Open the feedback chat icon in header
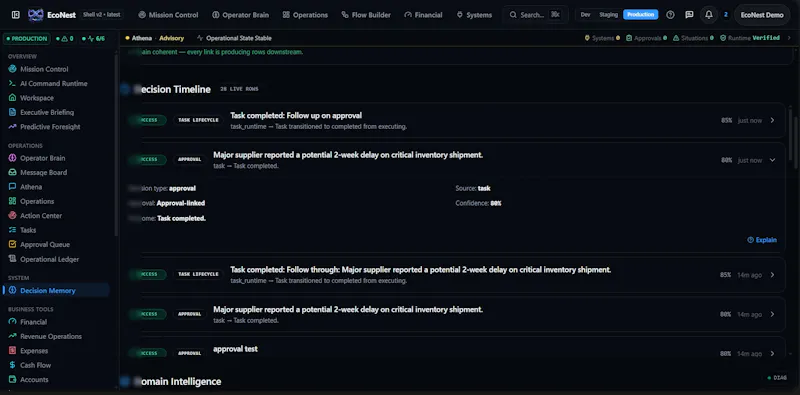800x395 pixels. pyautogui.click(x=689, y=15)
